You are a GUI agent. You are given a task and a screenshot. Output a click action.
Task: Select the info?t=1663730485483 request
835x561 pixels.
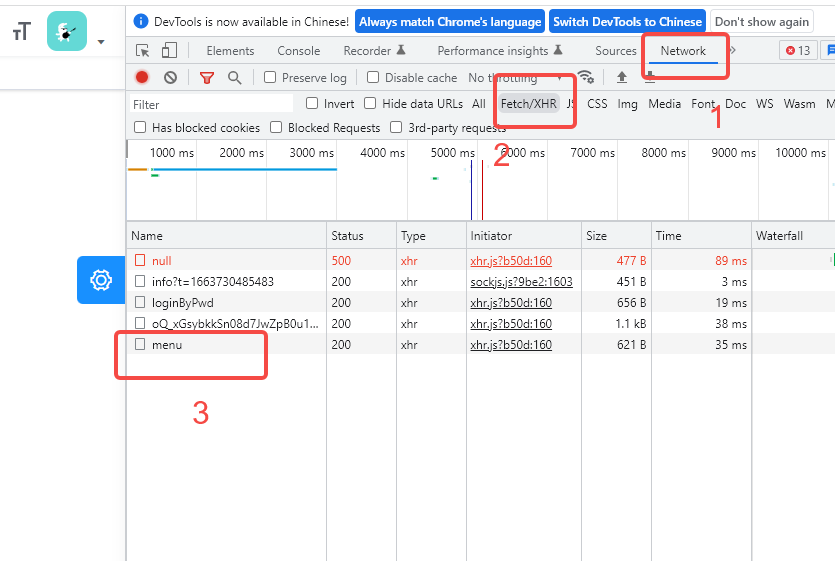point(480,281)
